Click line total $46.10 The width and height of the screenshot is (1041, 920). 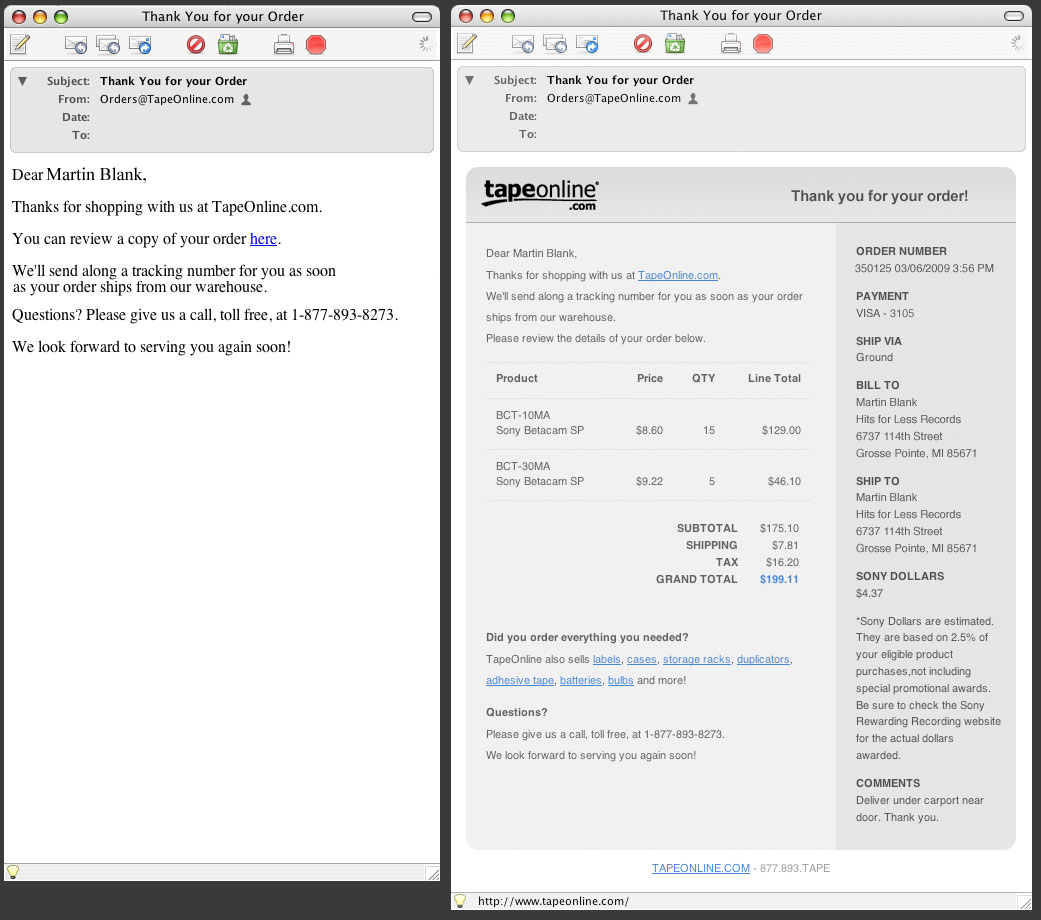click(x=784, y=482)
